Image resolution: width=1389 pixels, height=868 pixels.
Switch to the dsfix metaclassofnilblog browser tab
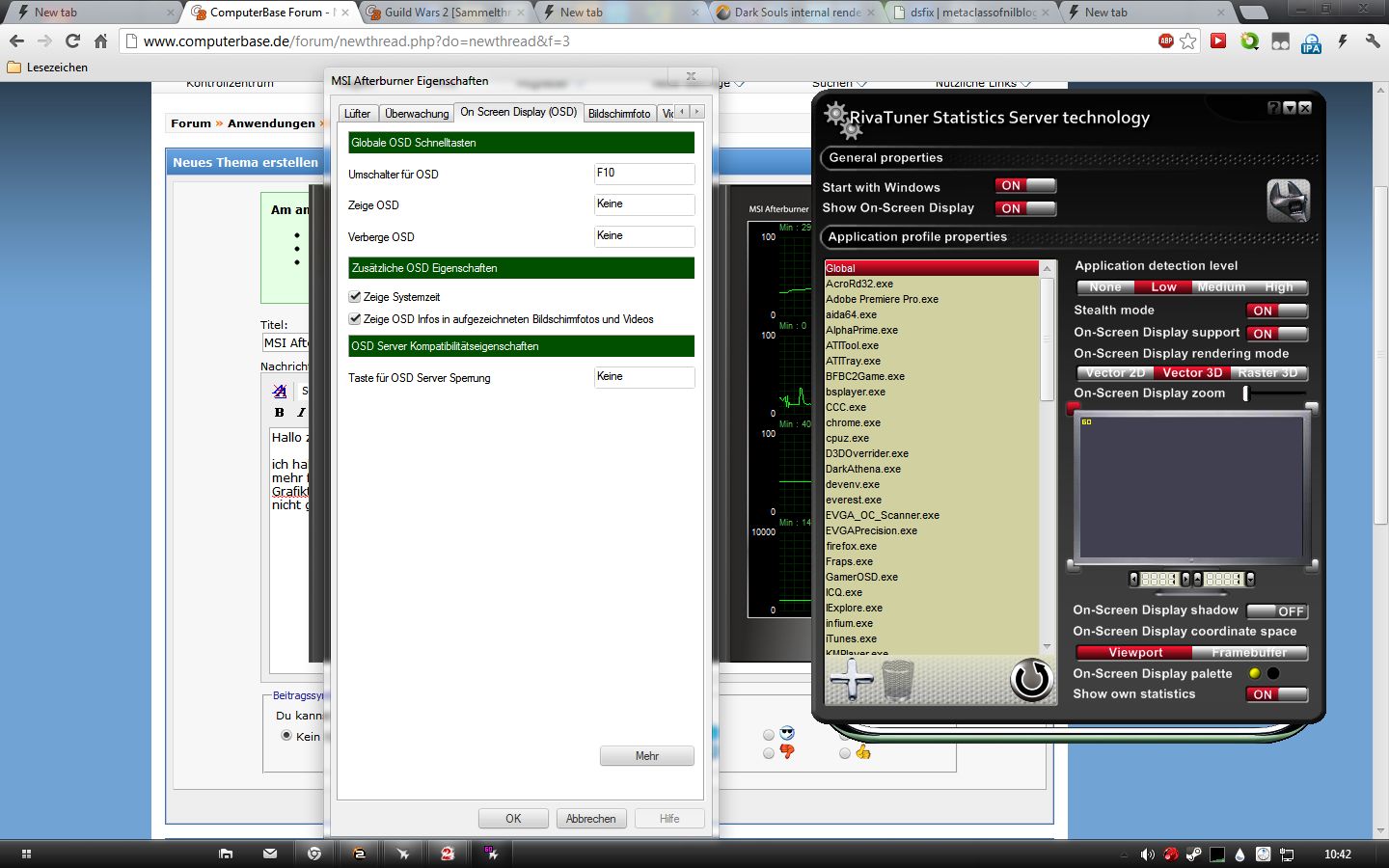[x=973, y=13]
